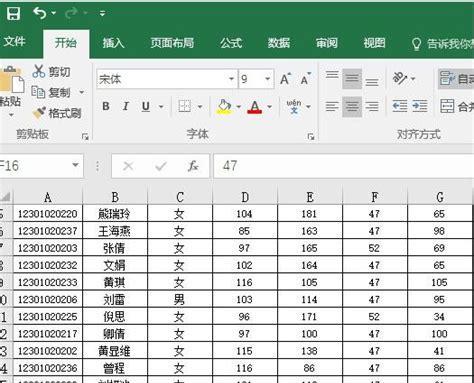Toggle the wrap text button
This screenshot has height=383, width=474.
(x=456, y=79)
